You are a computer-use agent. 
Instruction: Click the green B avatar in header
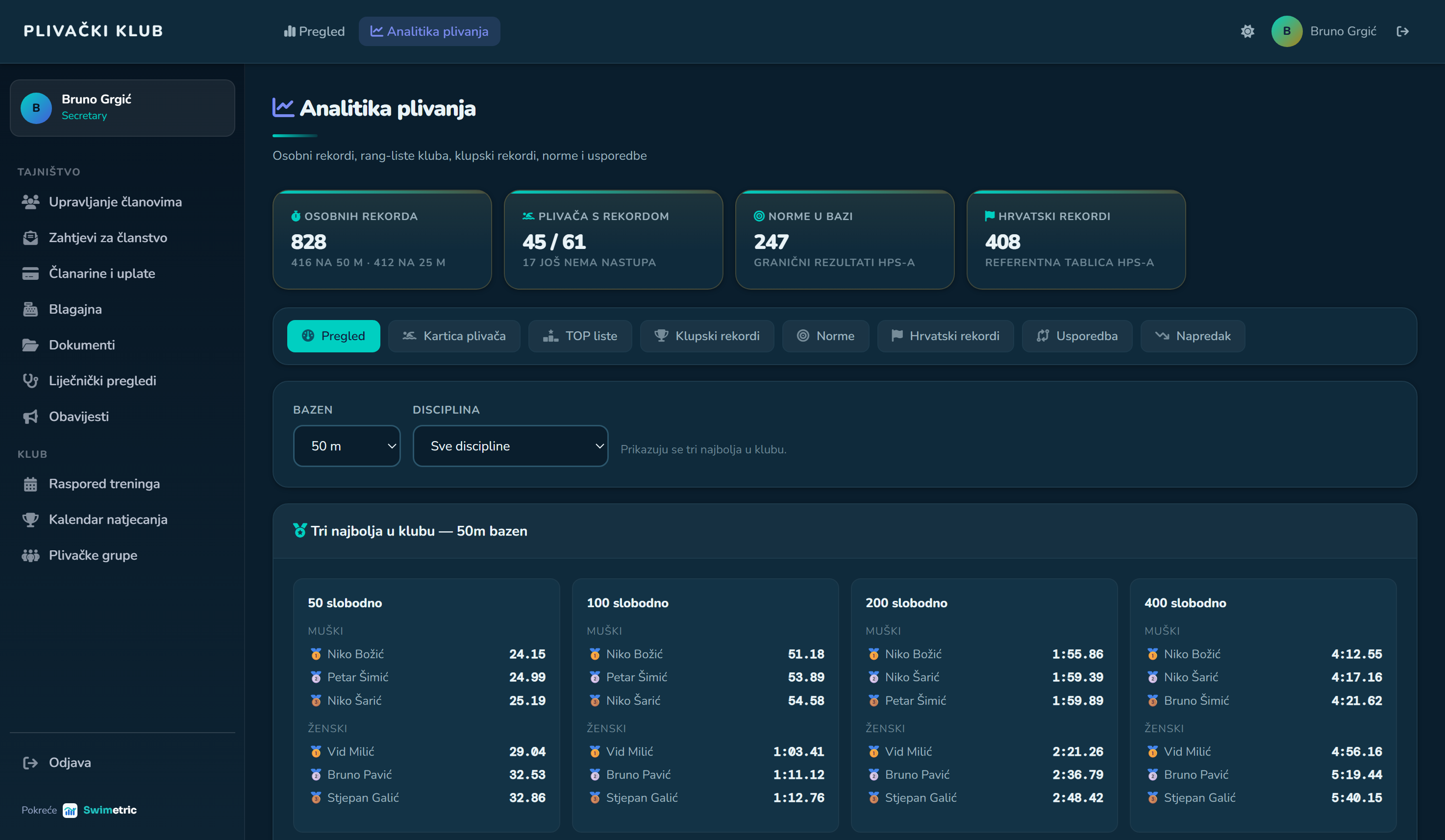coord(1286,31)
